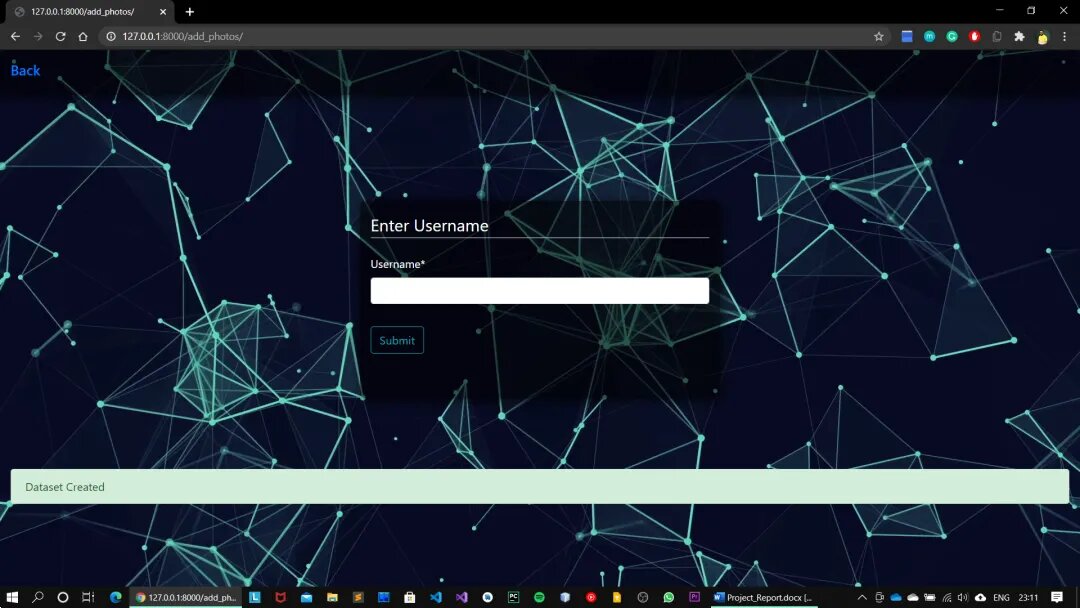Open Premiere Pro from the taskbar
Image resolution: width=1080 pixels, height=608 pixels.
coord(694,597)
